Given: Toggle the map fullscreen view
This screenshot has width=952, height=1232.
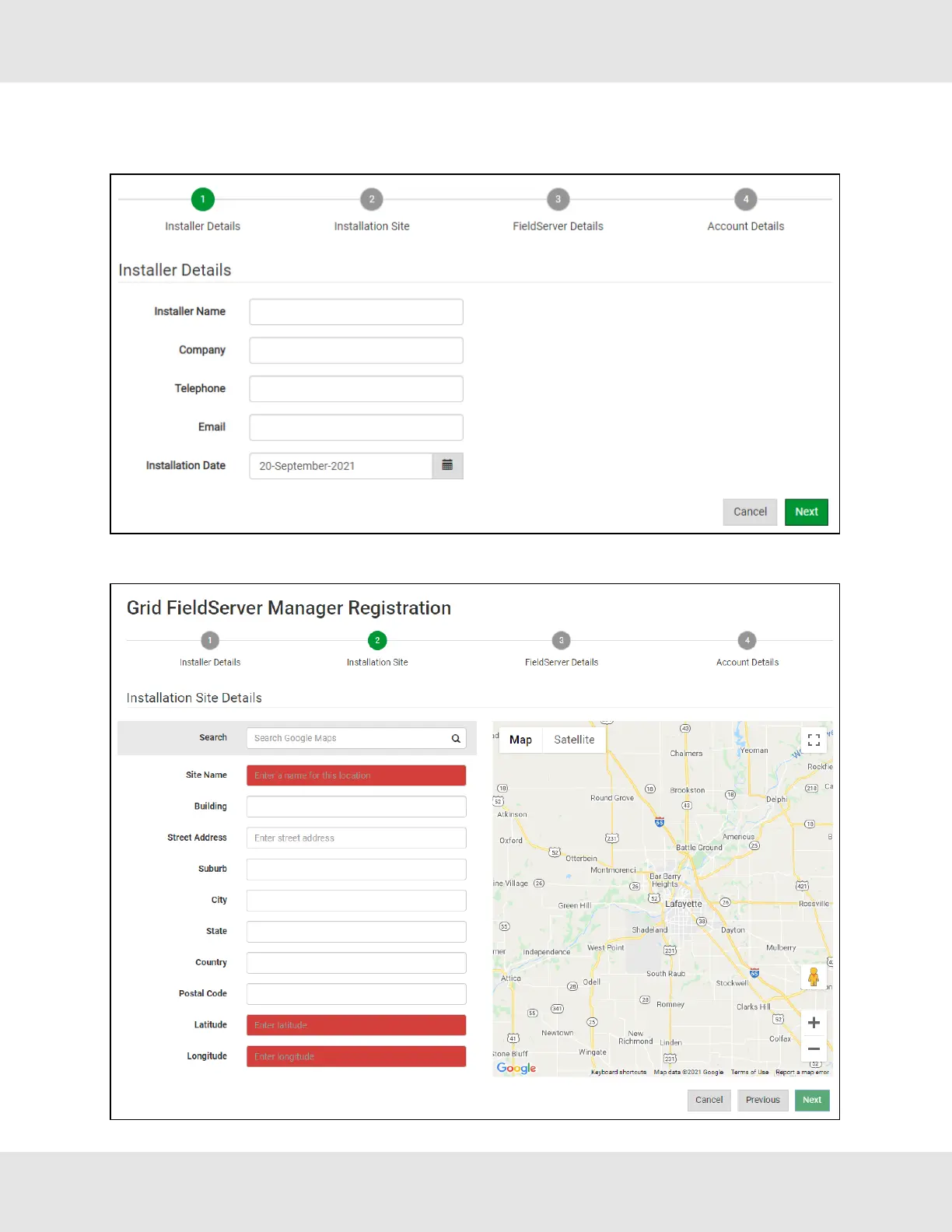Looking at the screenshot, I should [814, 740].
